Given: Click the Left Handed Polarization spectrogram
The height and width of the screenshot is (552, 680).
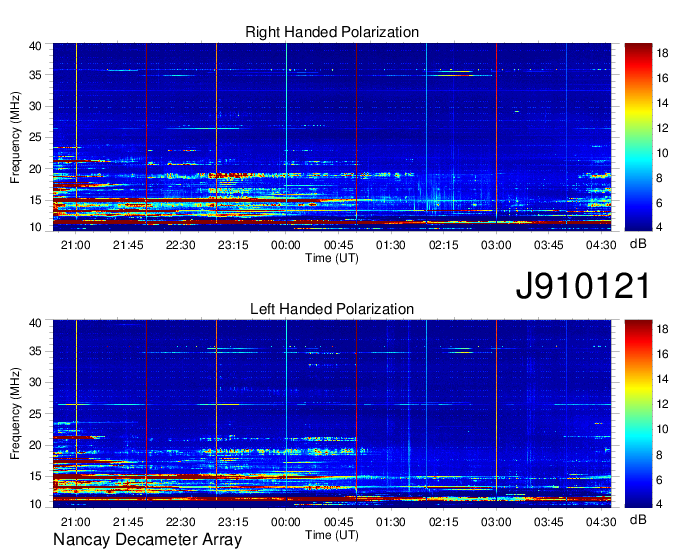Looking at the screenshot, I should (332, 414).
